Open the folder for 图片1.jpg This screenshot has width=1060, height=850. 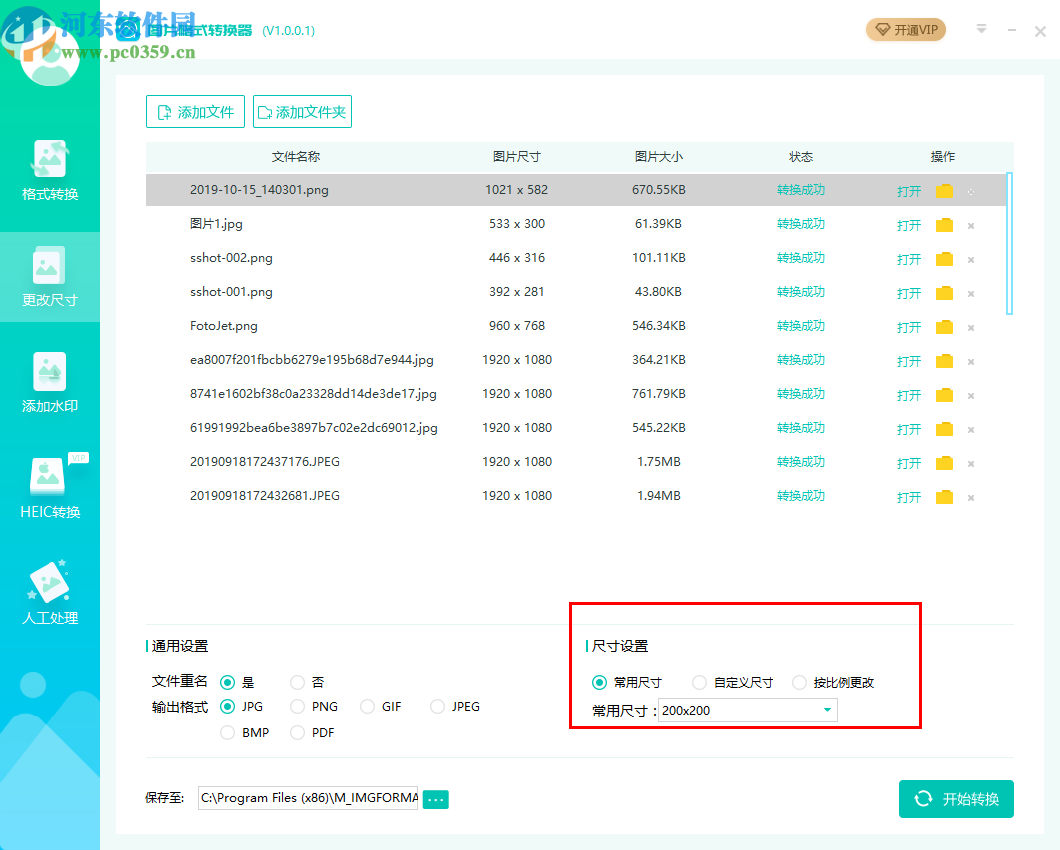944,224
